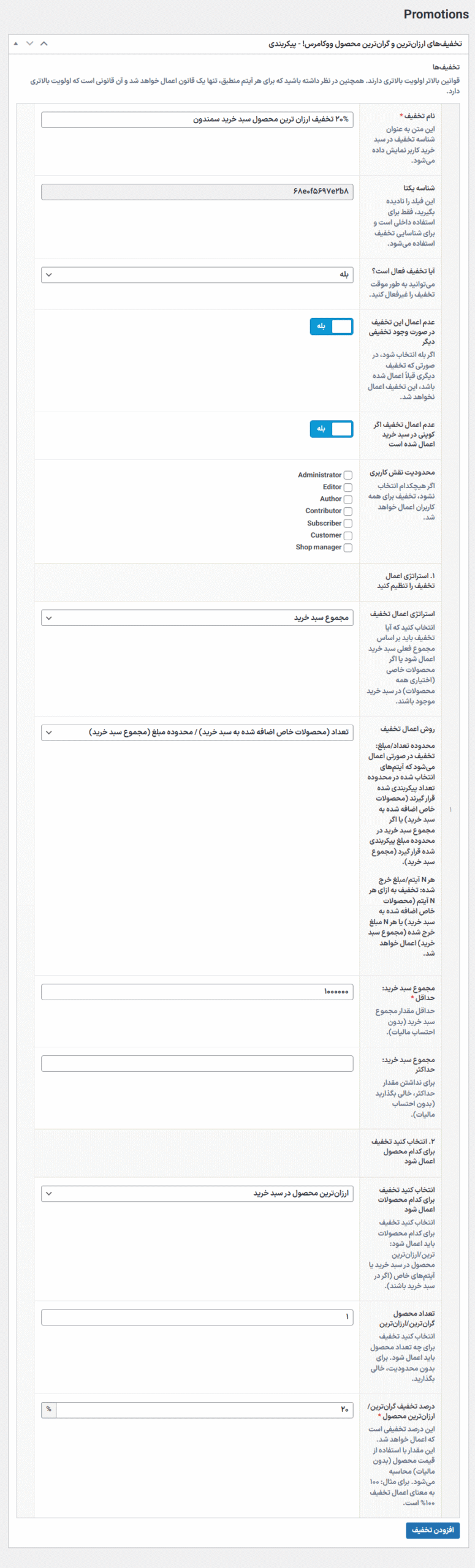The width and height of the screenshot is (475, 1568).
Task: Click the discount name 'نام تخفیف' field
Action: [x=197, y=120]
